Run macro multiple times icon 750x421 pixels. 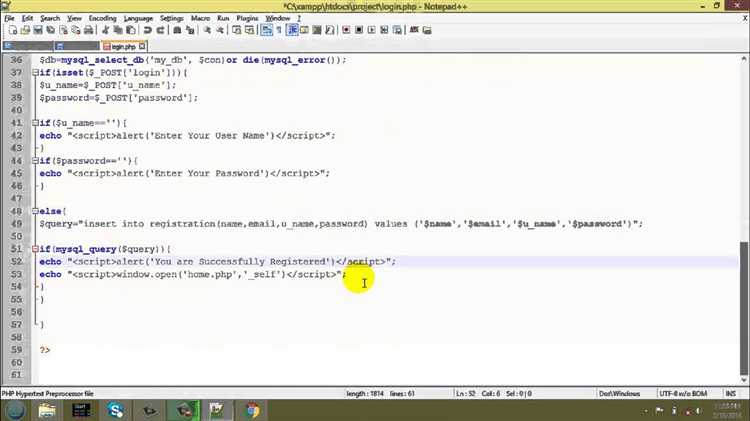point(384,30)
